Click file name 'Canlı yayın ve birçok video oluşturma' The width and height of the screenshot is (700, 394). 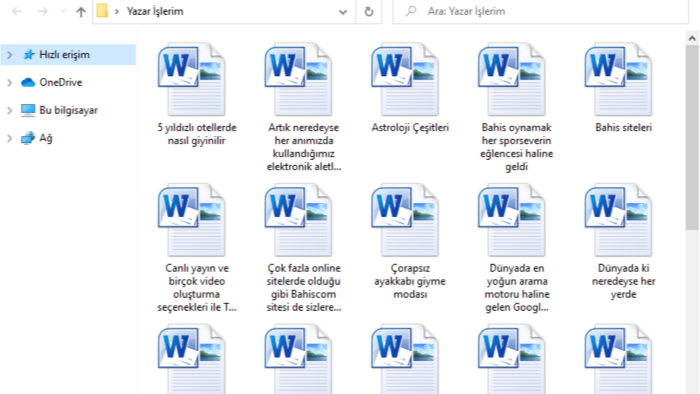(197, 287)
